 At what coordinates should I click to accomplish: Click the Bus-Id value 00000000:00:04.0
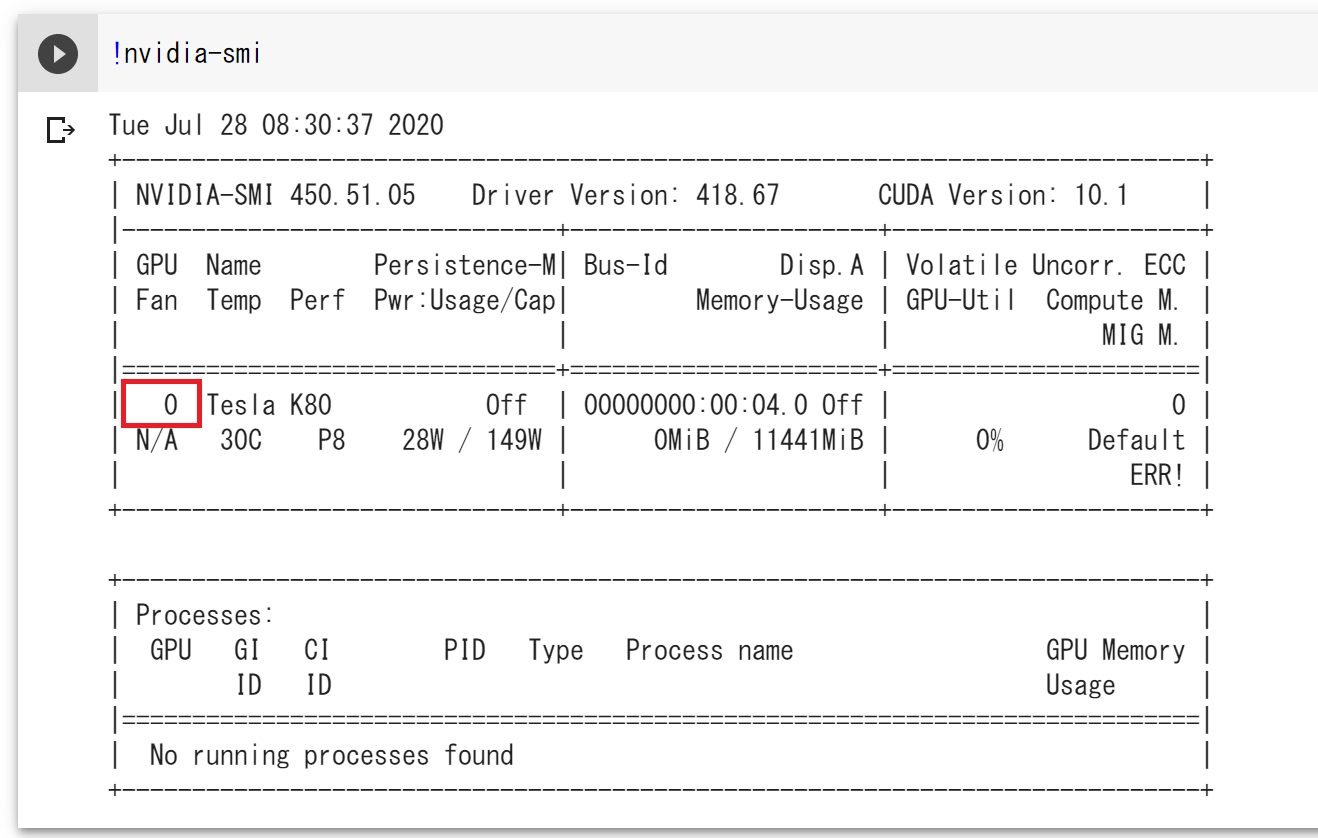tap(696, 405)
